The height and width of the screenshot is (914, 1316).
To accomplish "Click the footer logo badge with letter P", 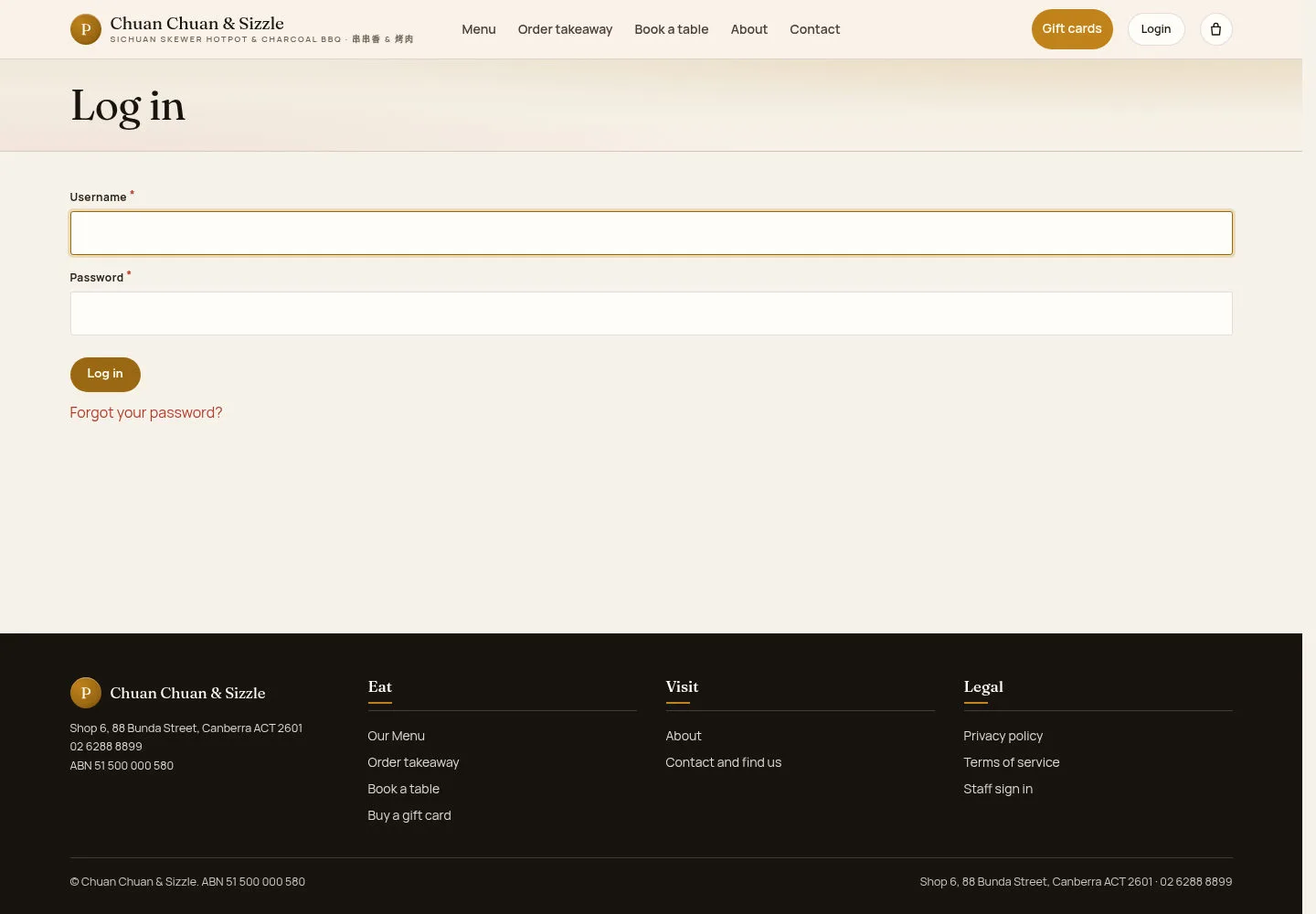I will click(86, 693).
